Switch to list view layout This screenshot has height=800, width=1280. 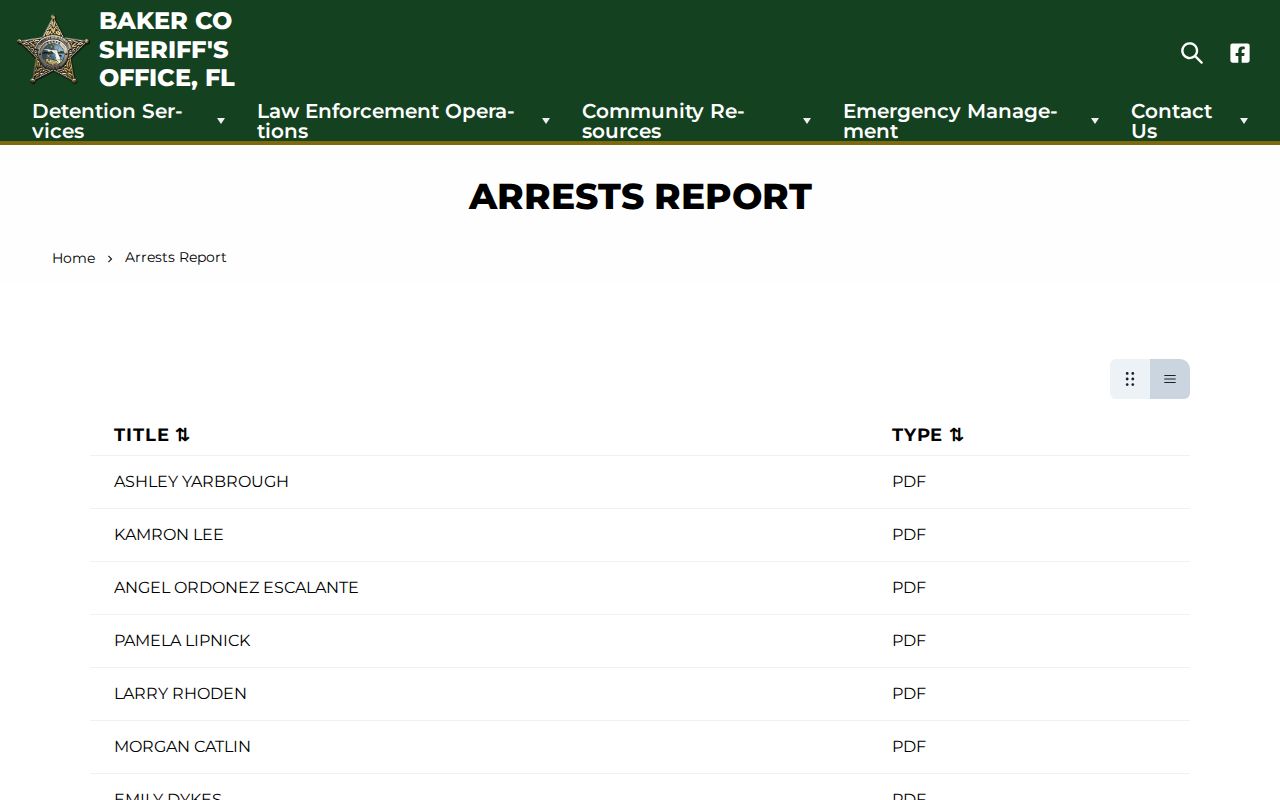point(1170,379)
